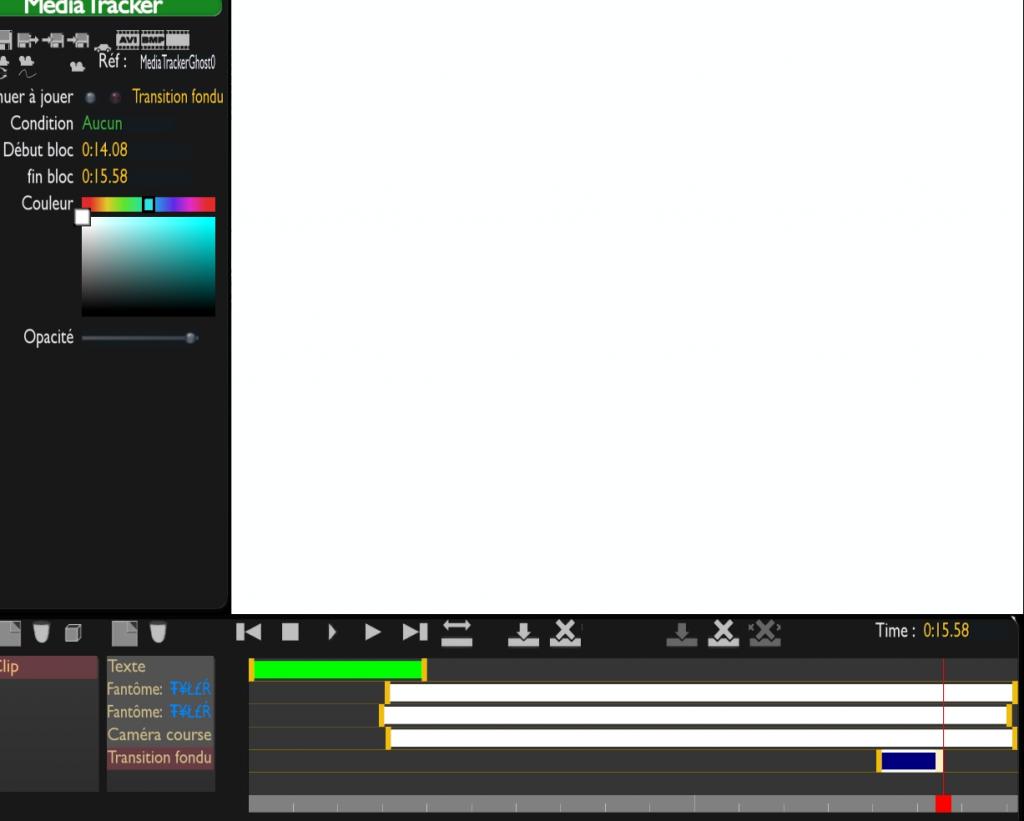Click the double-arrow fit timeline icon

coord(456,633)
